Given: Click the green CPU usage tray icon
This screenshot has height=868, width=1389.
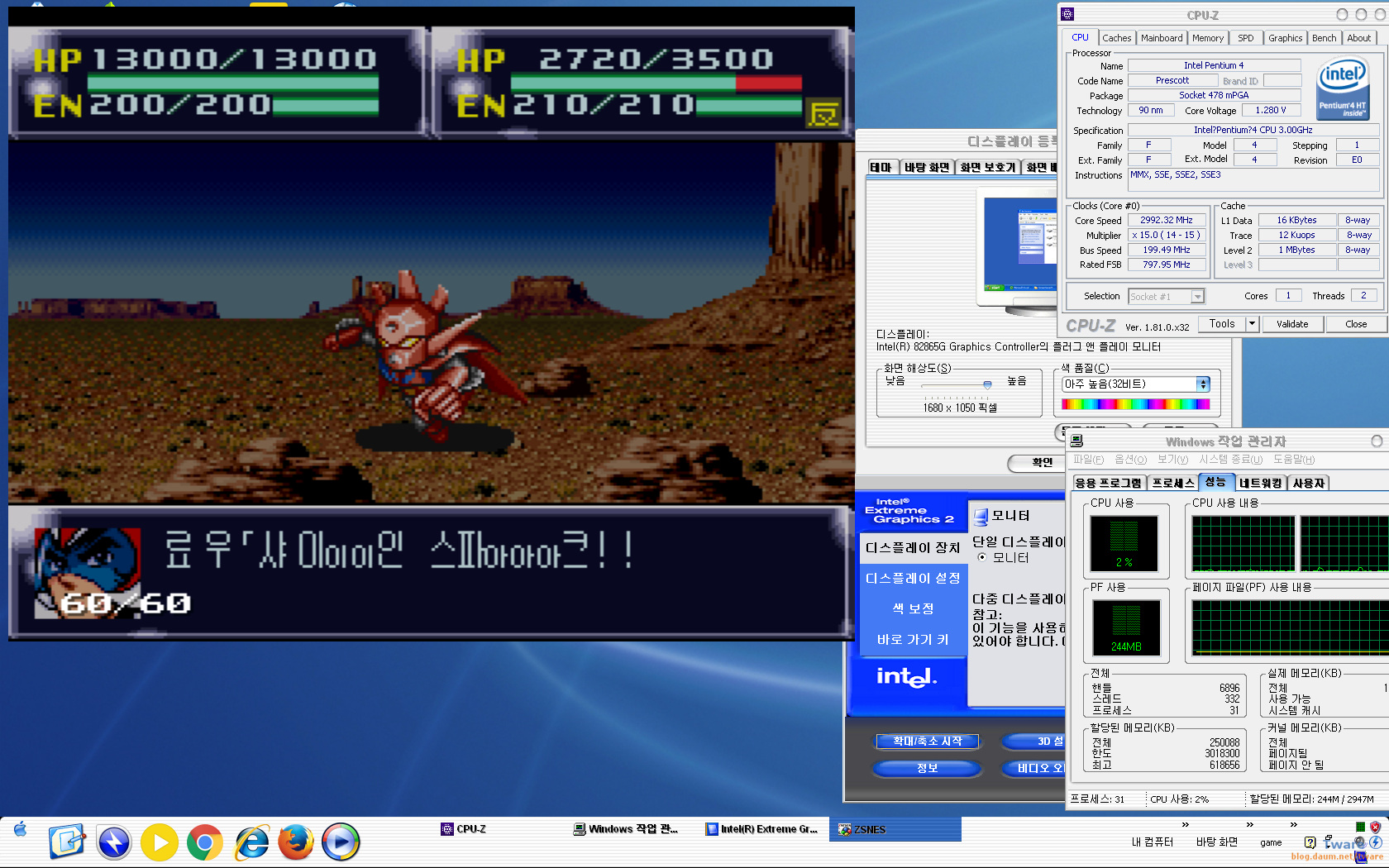Looking at the screenshot, I should [x=1360, y=827].
